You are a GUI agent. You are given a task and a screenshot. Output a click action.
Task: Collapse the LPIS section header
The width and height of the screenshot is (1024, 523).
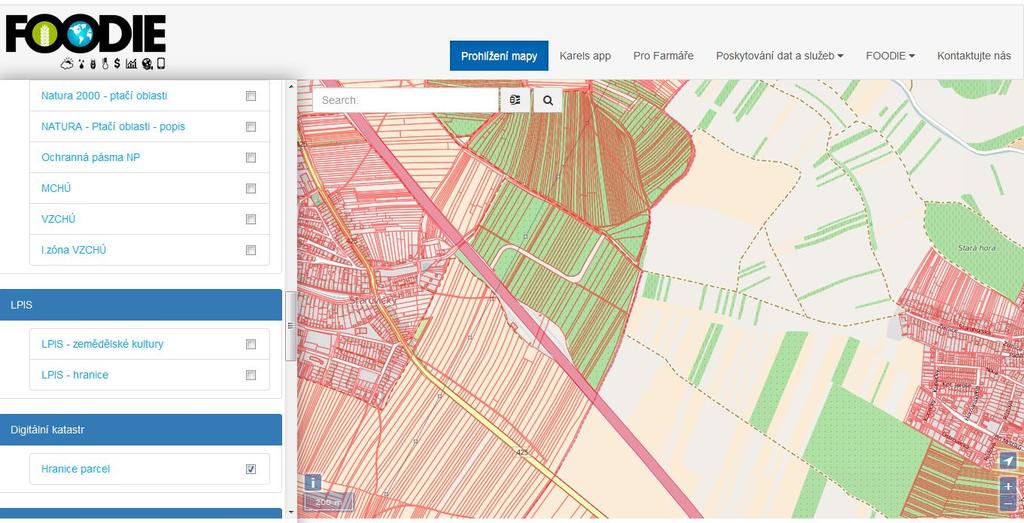pos(140,305)
